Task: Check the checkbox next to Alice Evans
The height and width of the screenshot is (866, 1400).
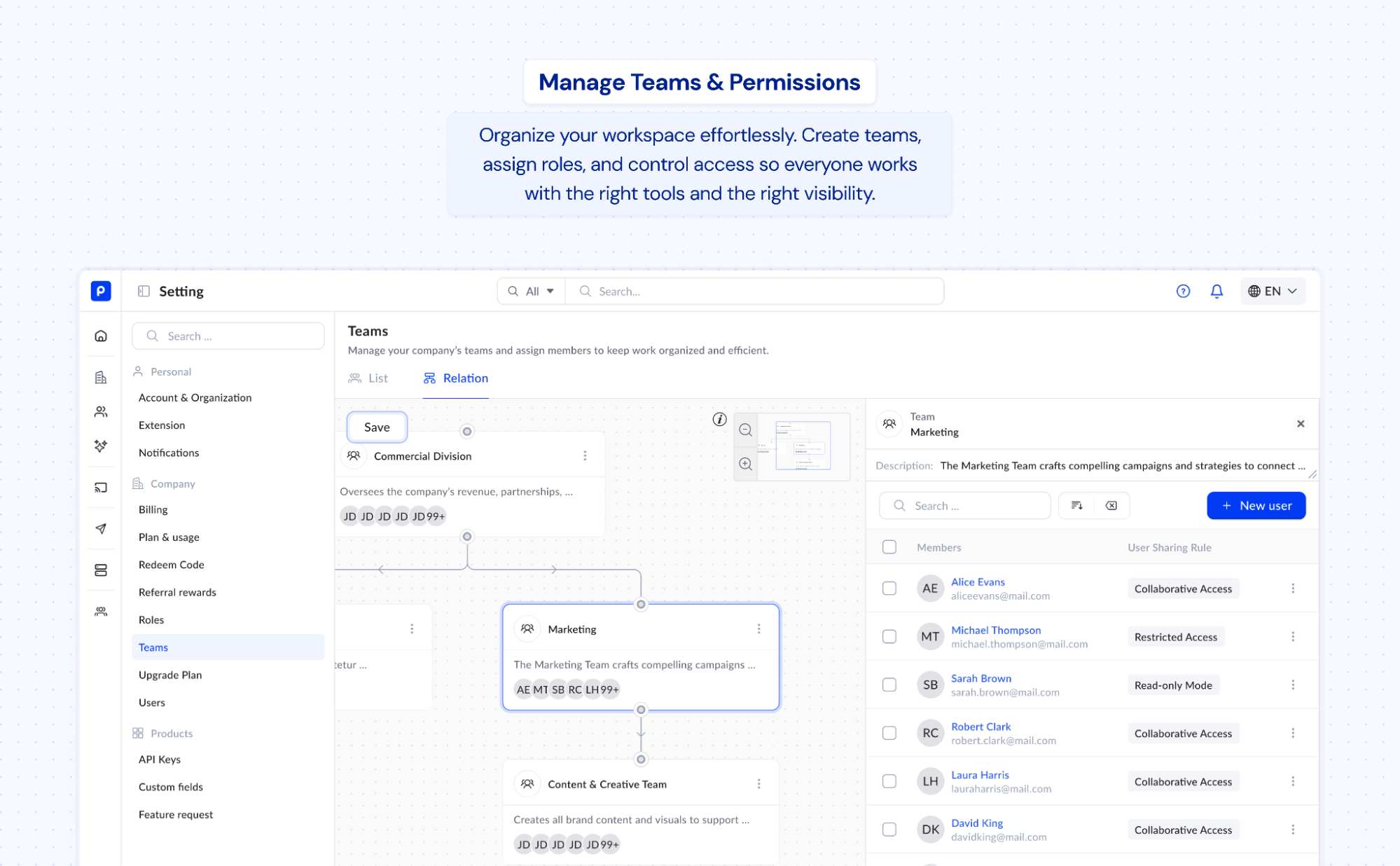Action: 889,589
